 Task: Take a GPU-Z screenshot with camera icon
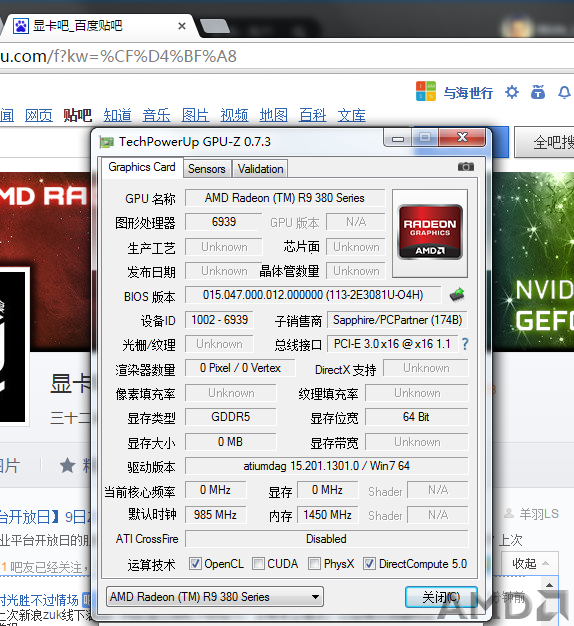[465, 167]
